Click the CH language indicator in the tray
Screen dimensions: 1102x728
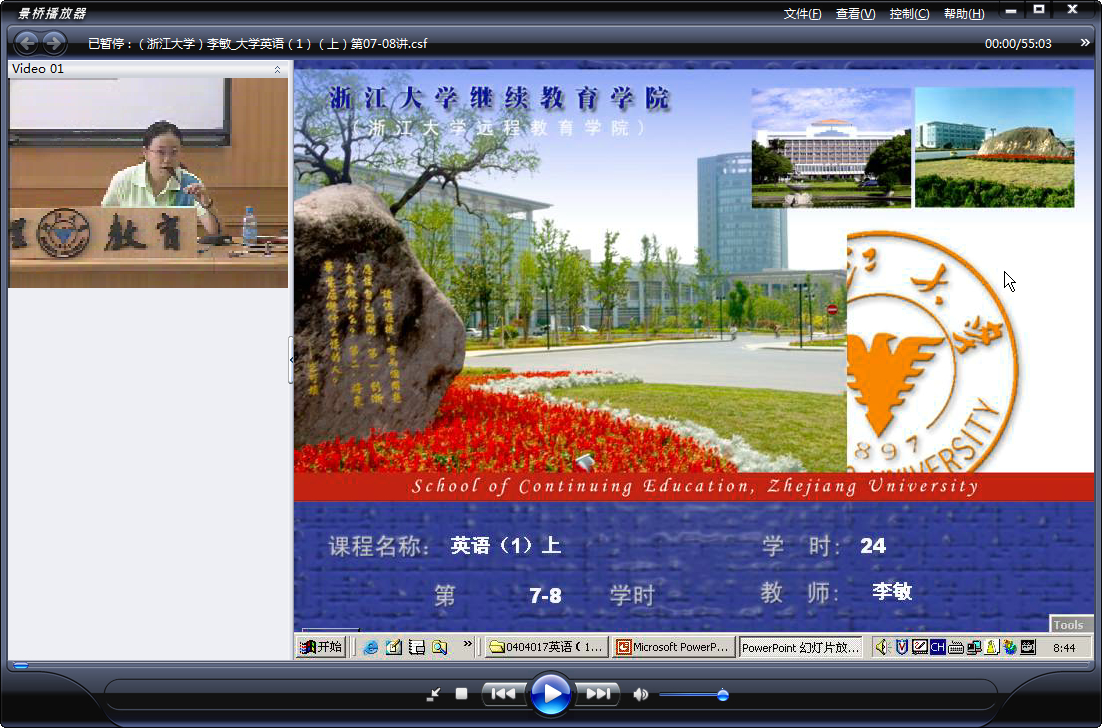(938, 647)
